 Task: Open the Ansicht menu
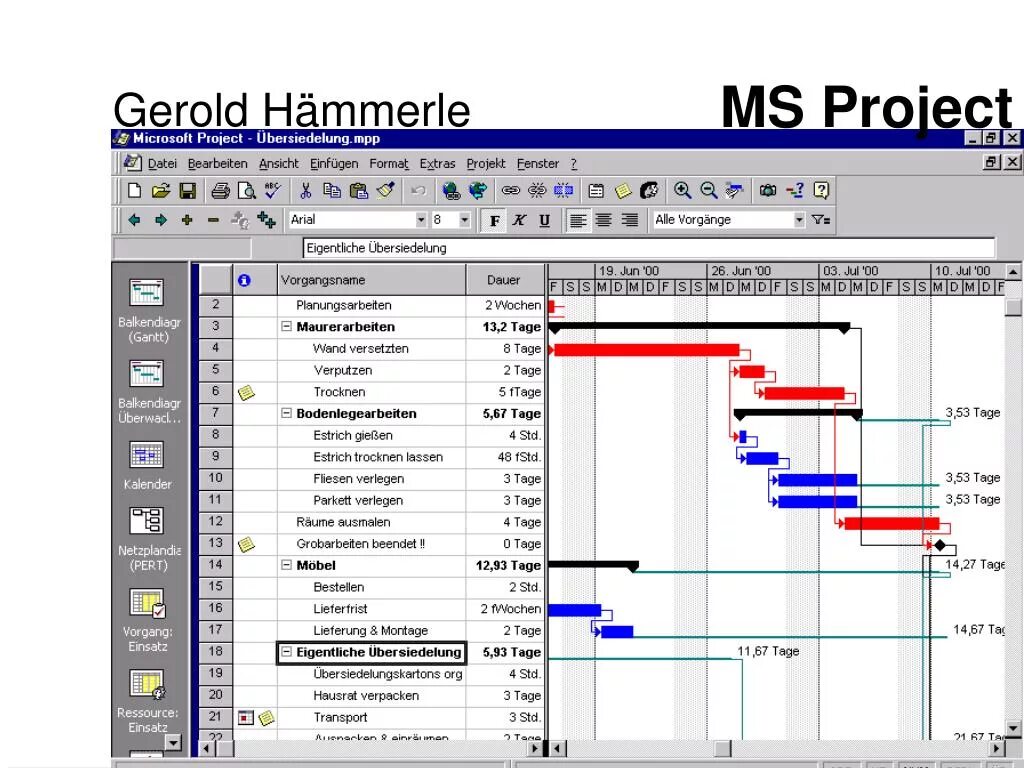coord(278,164)
